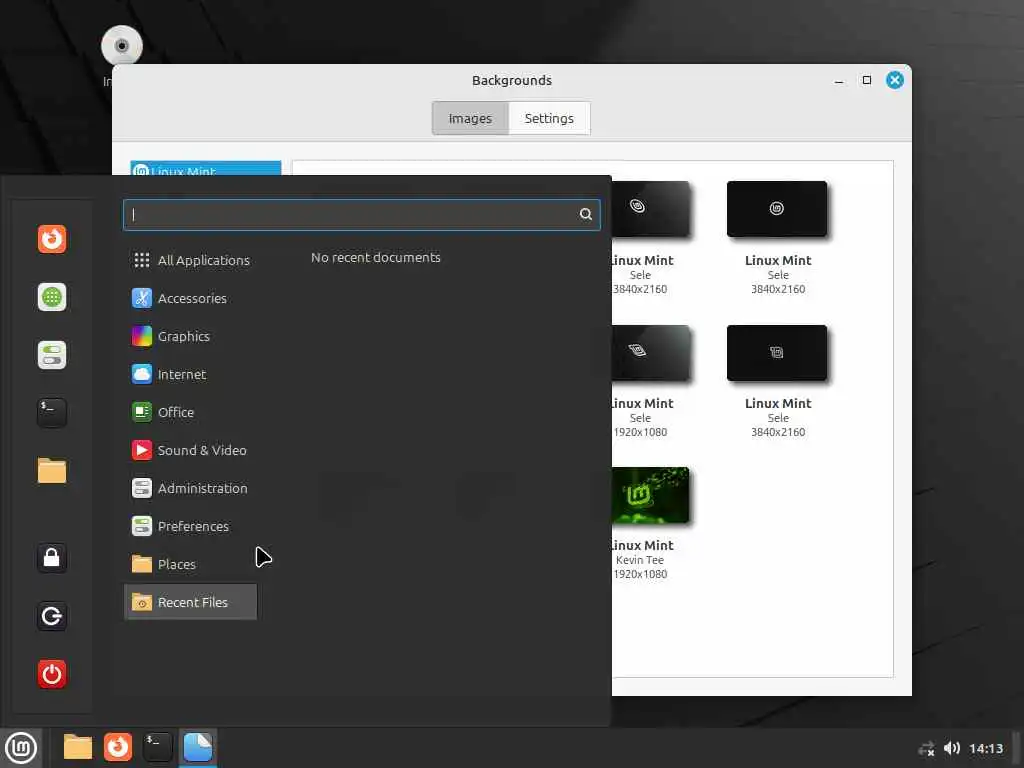The height and width of the screenshot is (768, 1024).
Task: Select the Recent Files category
Action: pyautogui.click(x=191, y=601)
